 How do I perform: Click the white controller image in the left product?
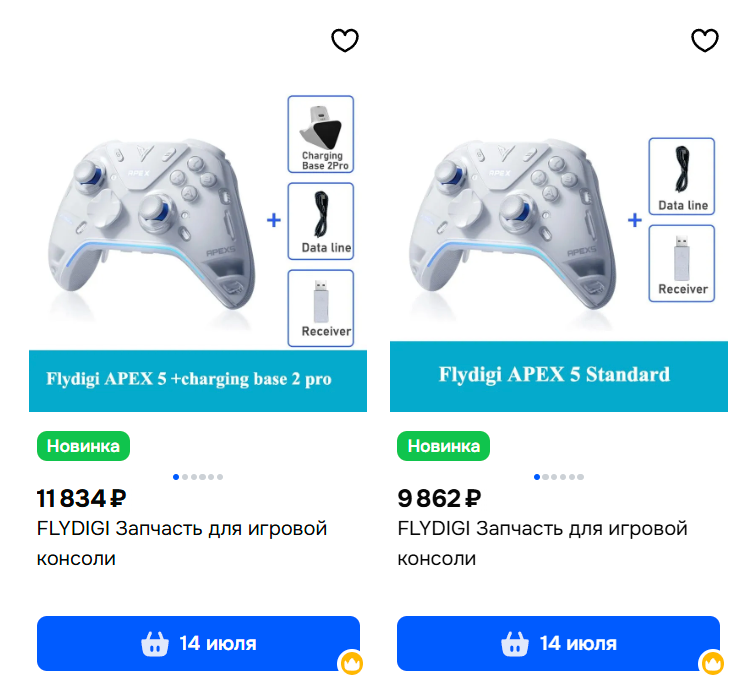coord(152,223)
